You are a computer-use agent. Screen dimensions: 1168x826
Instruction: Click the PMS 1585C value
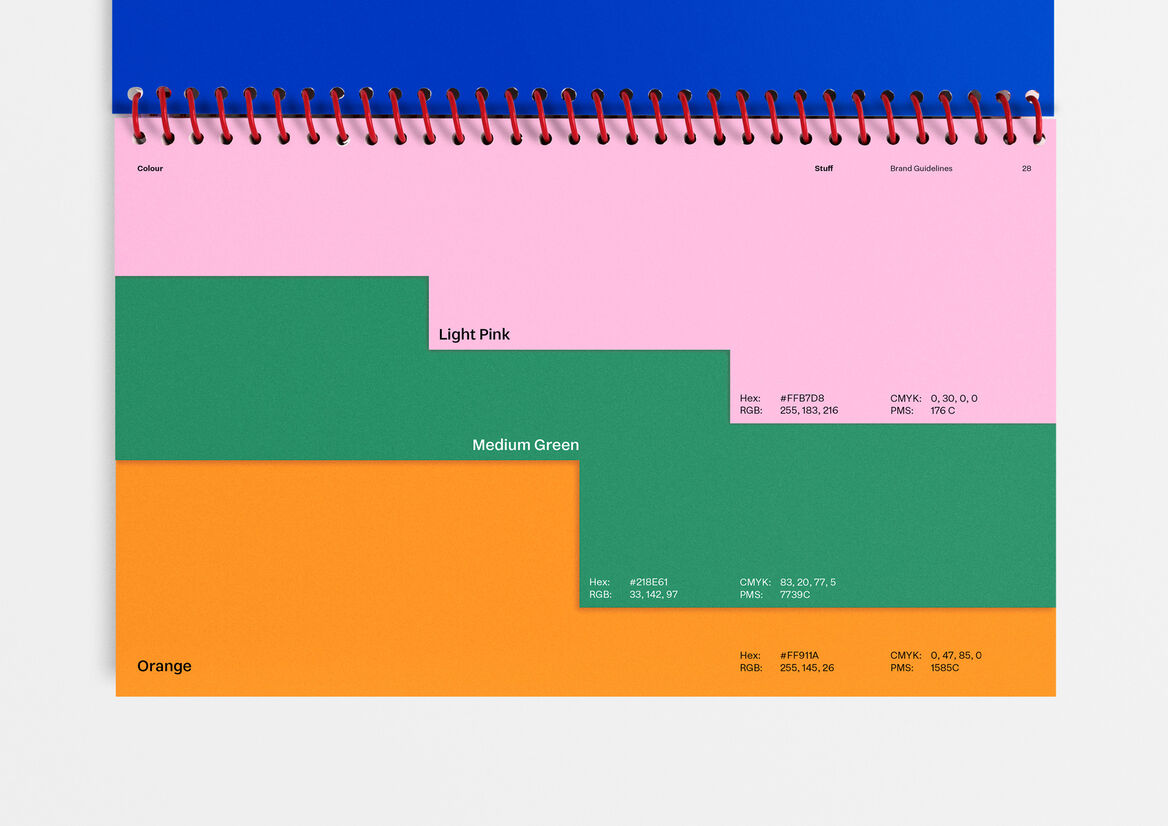pos(944,668)
